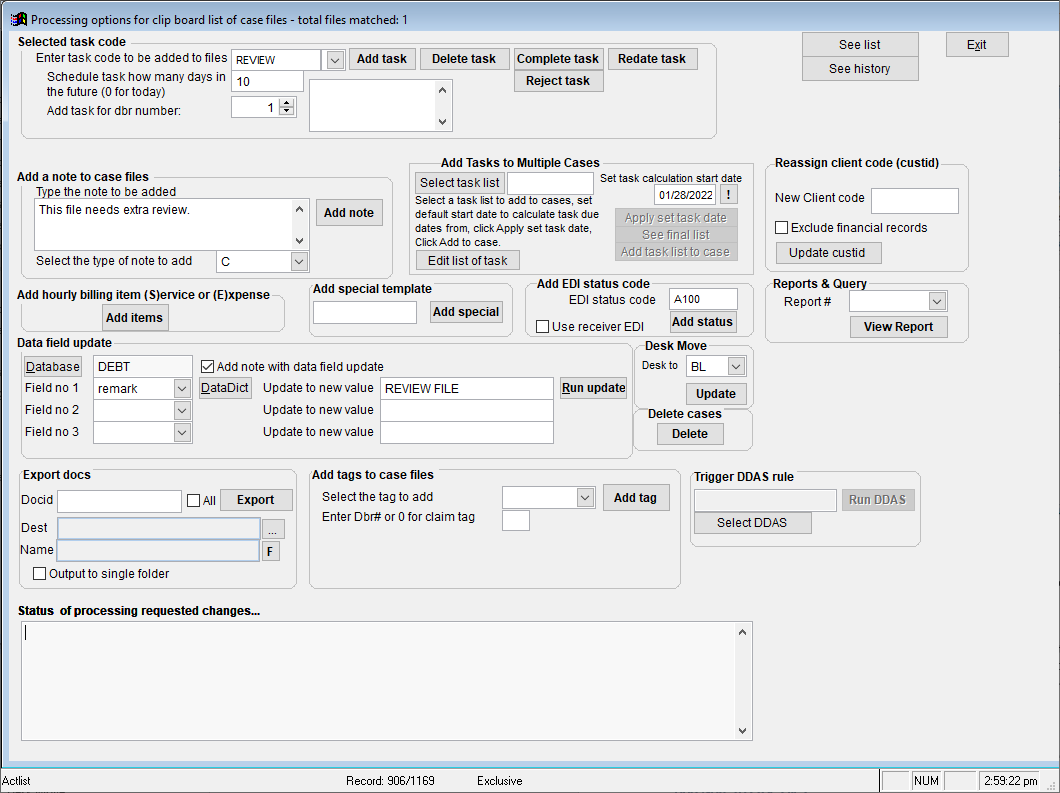This screenshot has height=793, width=1060.
Task: Click Update custid button
Action: [827, 253]
